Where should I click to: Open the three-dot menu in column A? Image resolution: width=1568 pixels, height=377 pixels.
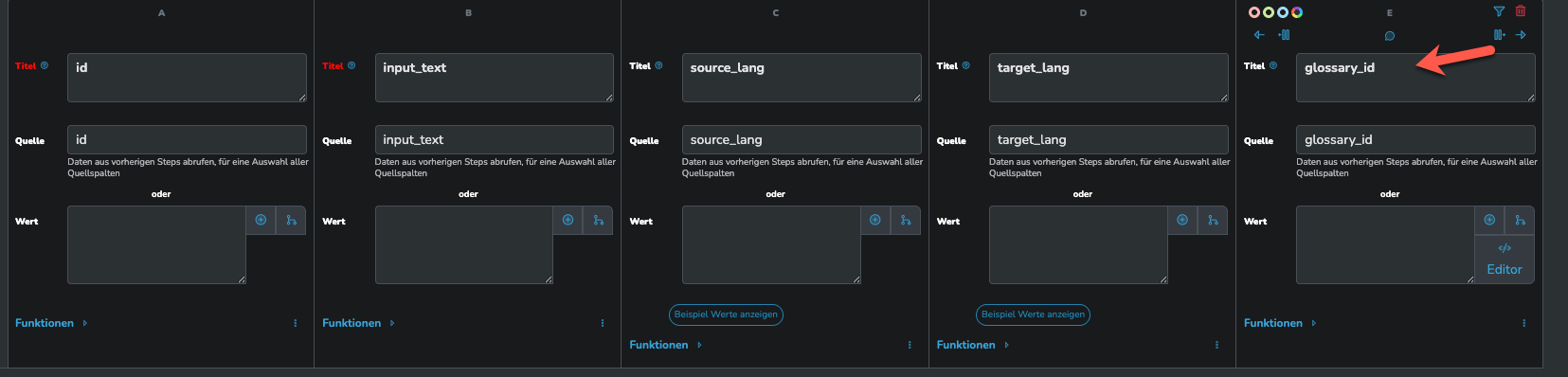(296, 323)
